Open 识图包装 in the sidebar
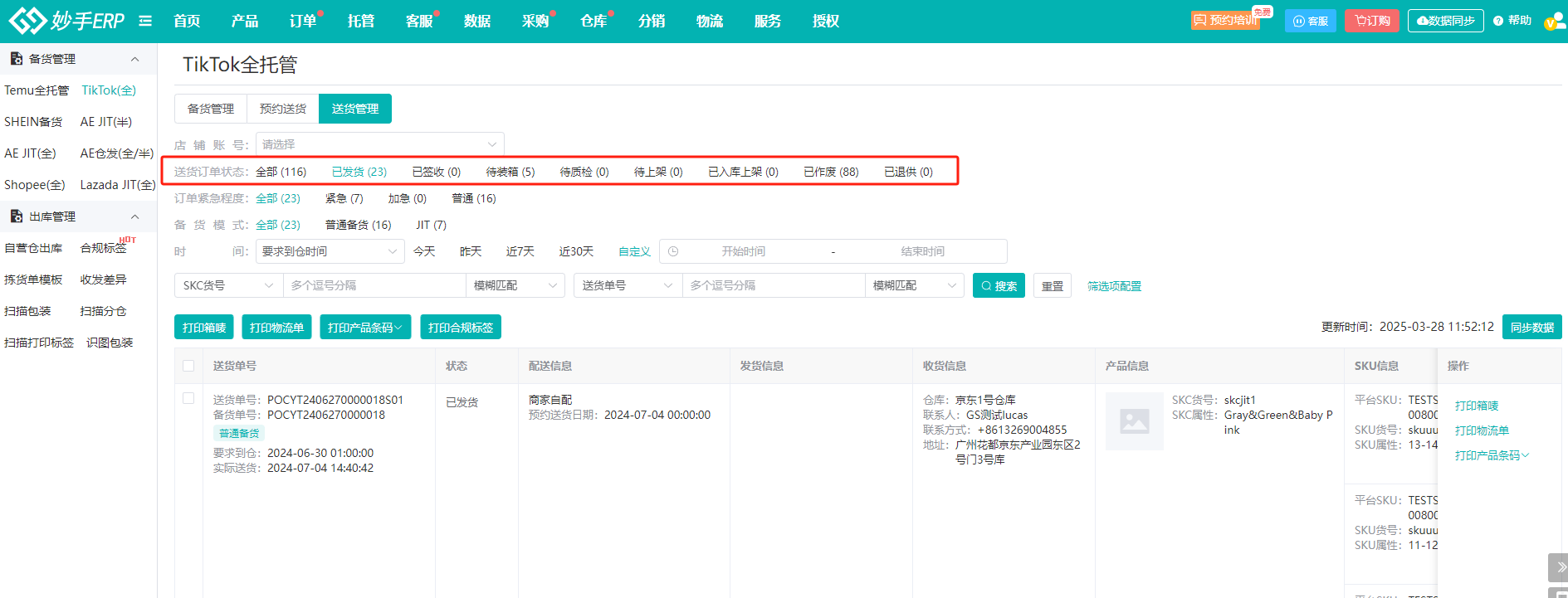1568x598 pixels. 110,343
